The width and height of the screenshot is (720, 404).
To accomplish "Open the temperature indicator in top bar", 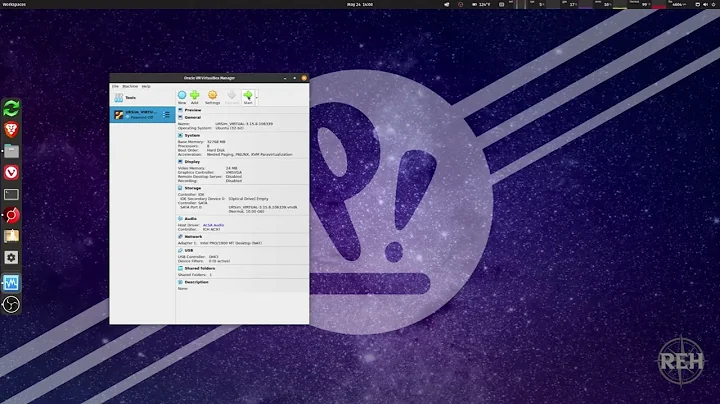I will [x=481, y=5].
